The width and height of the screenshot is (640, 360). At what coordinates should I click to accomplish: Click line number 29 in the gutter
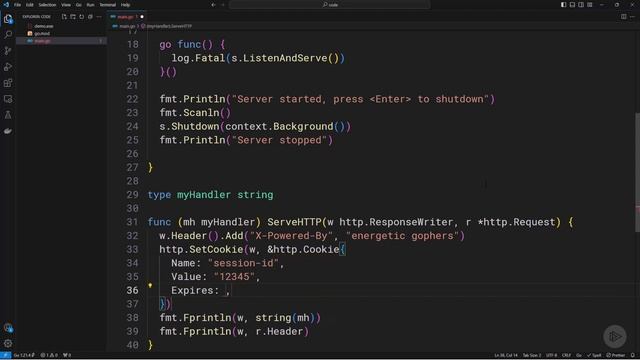click(132, 195)
